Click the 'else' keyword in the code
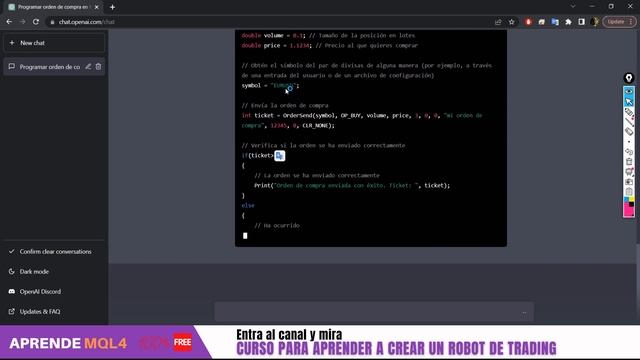Screen dimensions: 640x360 pyautogui.click(x=248, y=205)
